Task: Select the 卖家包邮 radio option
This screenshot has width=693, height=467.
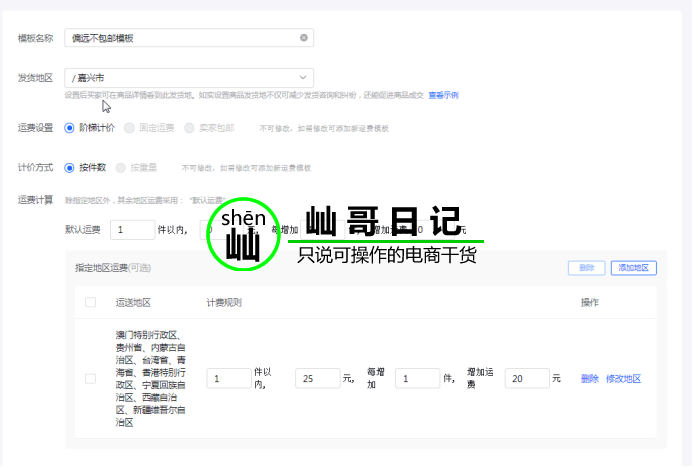Action: 189,128
